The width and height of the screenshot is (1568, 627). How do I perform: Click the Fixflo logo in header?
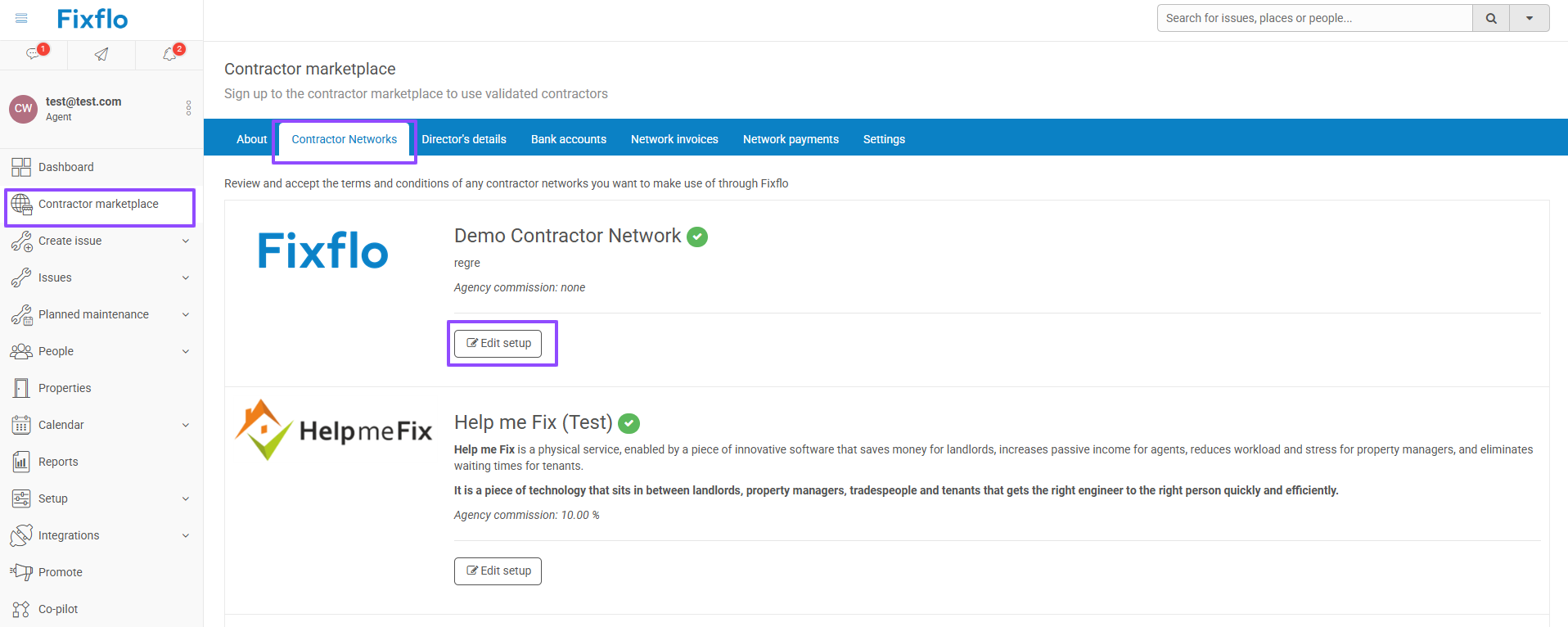(92, 18)
